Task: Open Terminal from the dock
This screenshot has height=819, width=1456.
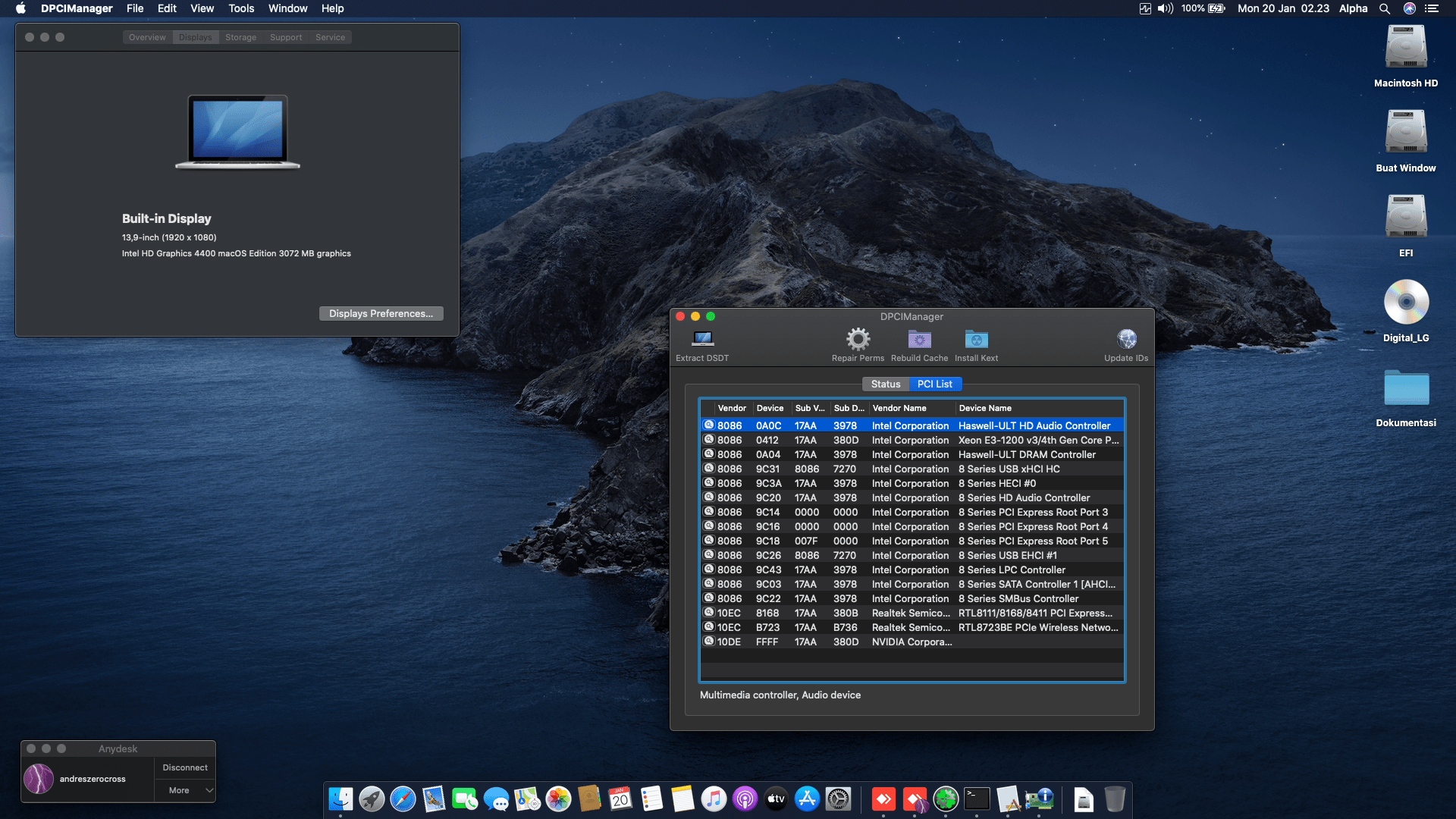Action: (977, 799)
